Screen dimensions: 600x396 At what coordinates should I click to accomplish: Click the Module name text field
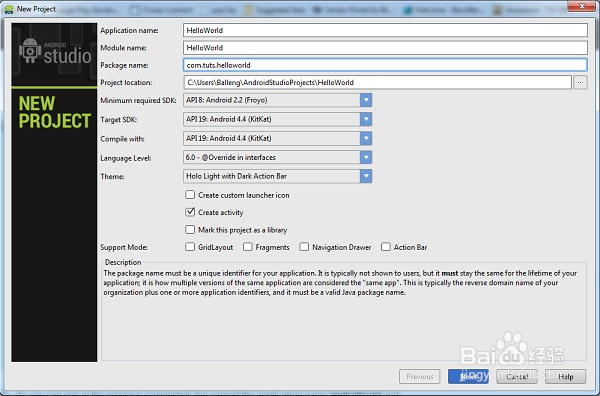385,48
